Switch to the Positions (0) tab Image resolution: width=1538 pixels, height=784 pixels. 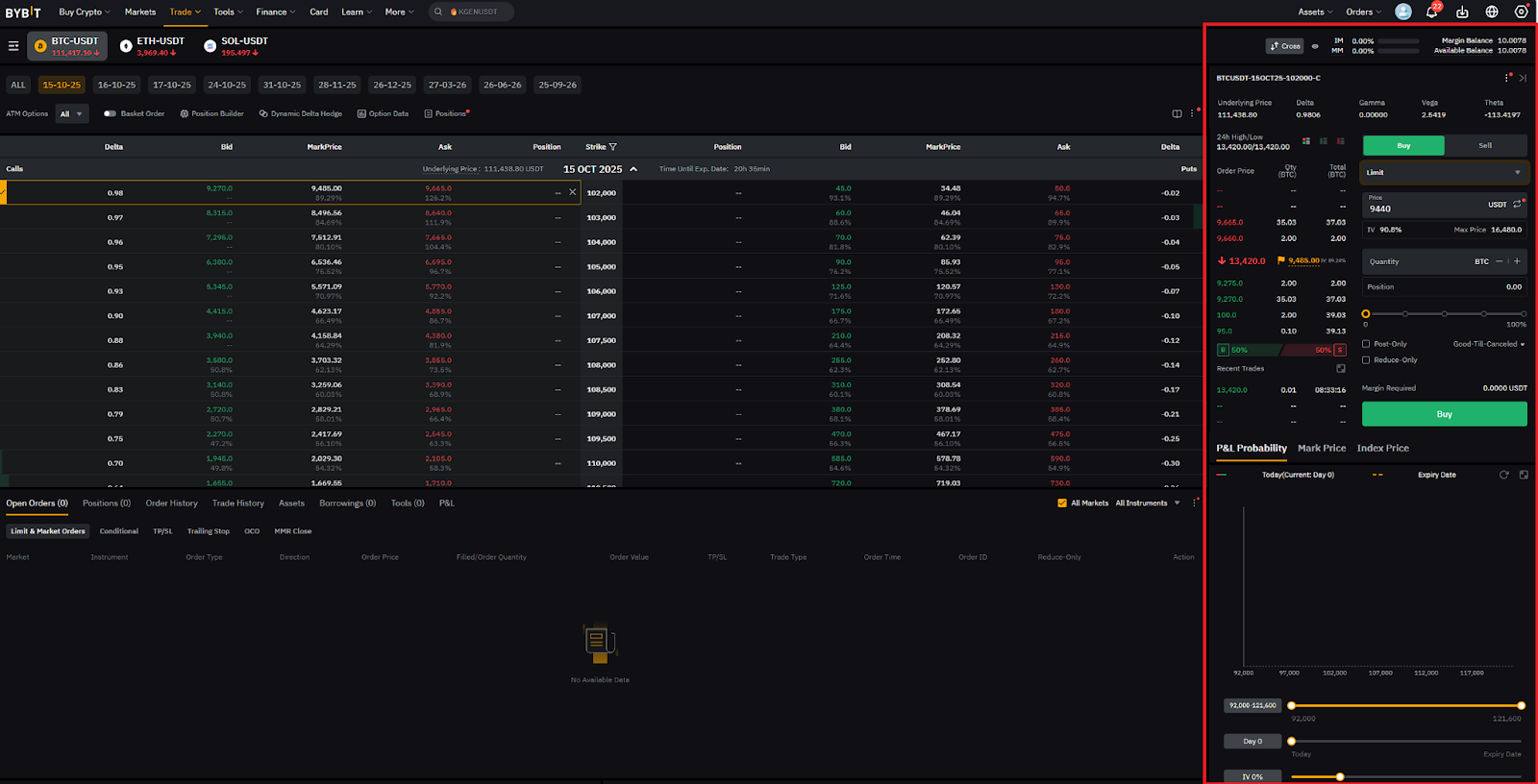[107, 502]
